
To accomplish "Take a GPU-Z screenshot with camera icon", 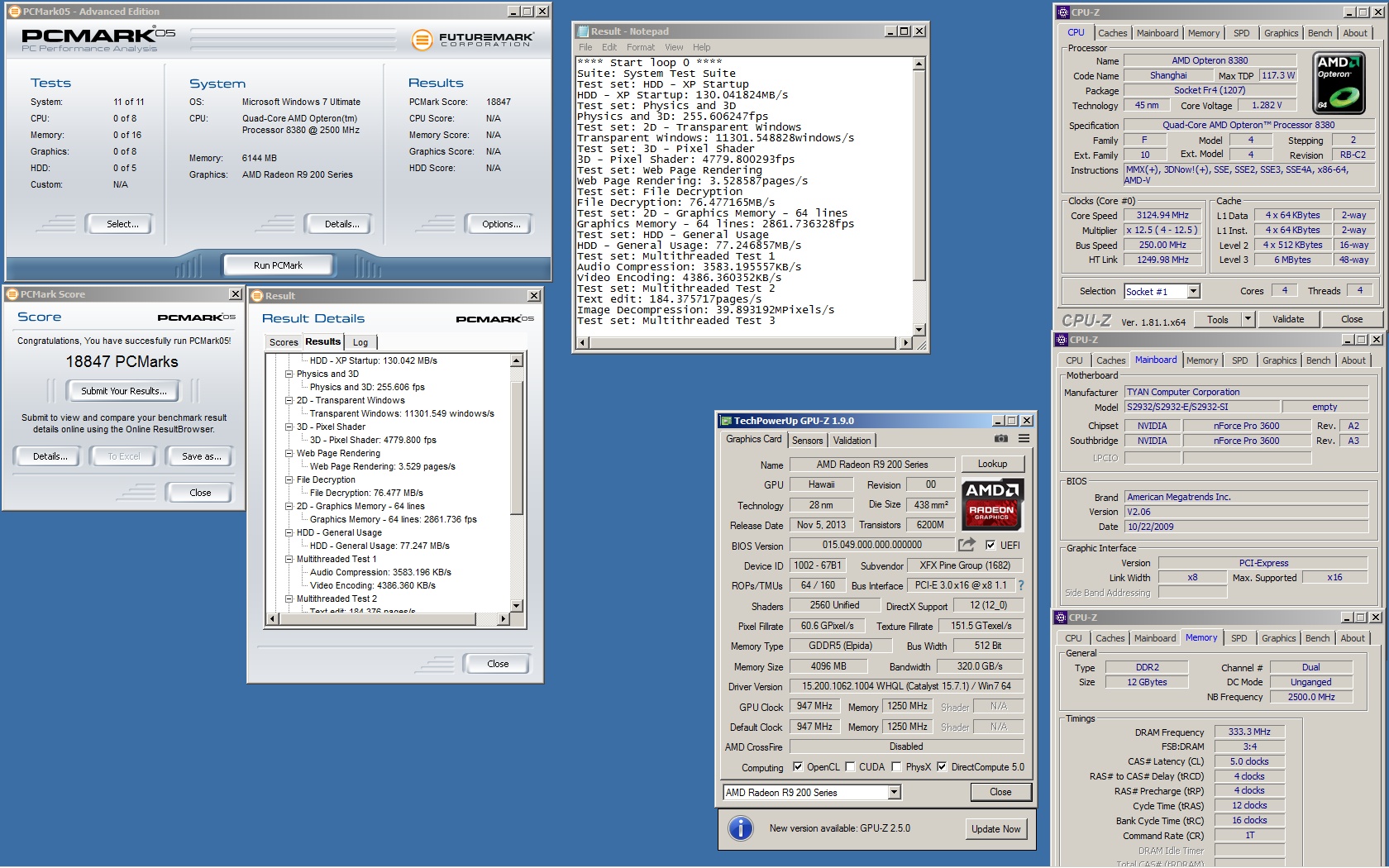I will (x=1001, y=439).
